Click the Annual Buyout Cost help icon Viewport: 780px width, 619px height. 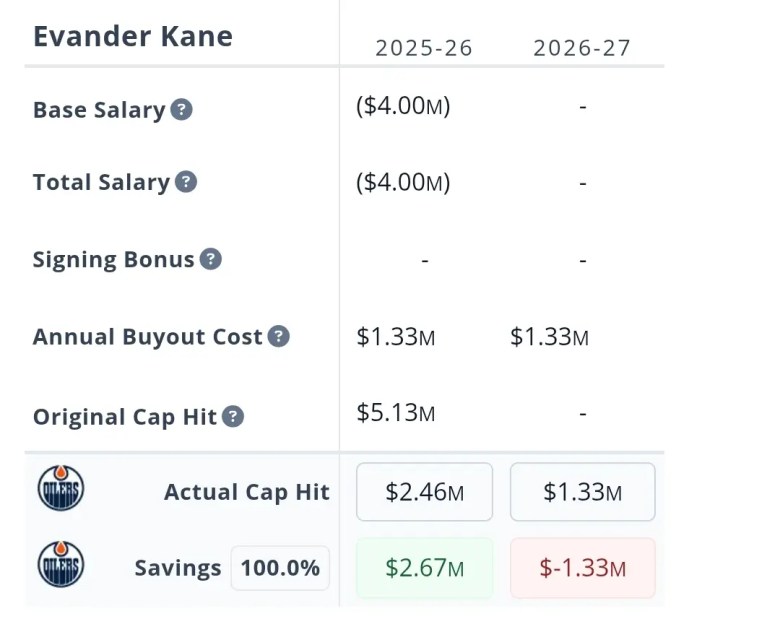tap(279, 336)
